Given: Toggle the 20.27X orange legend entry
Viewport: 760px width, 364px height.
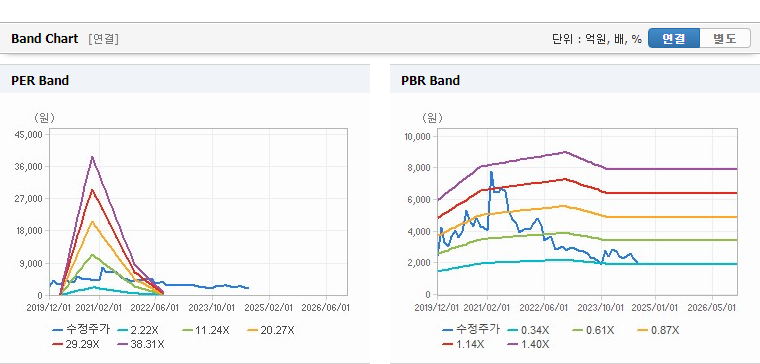Looking at the screenshot, I should 270,330.
